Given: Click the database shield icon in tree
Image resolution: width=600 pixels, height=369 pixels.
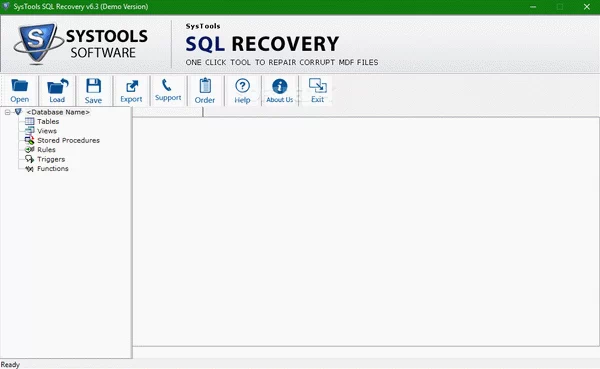Looking at the screenshot, I should (x=18, y=112).
